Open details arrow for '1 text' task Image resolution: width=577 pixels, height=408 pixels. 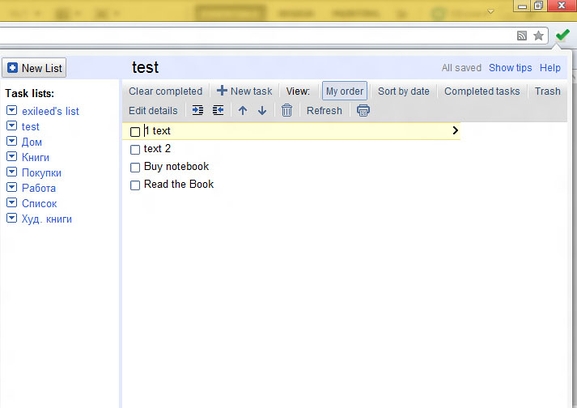(x=455, y=130)
